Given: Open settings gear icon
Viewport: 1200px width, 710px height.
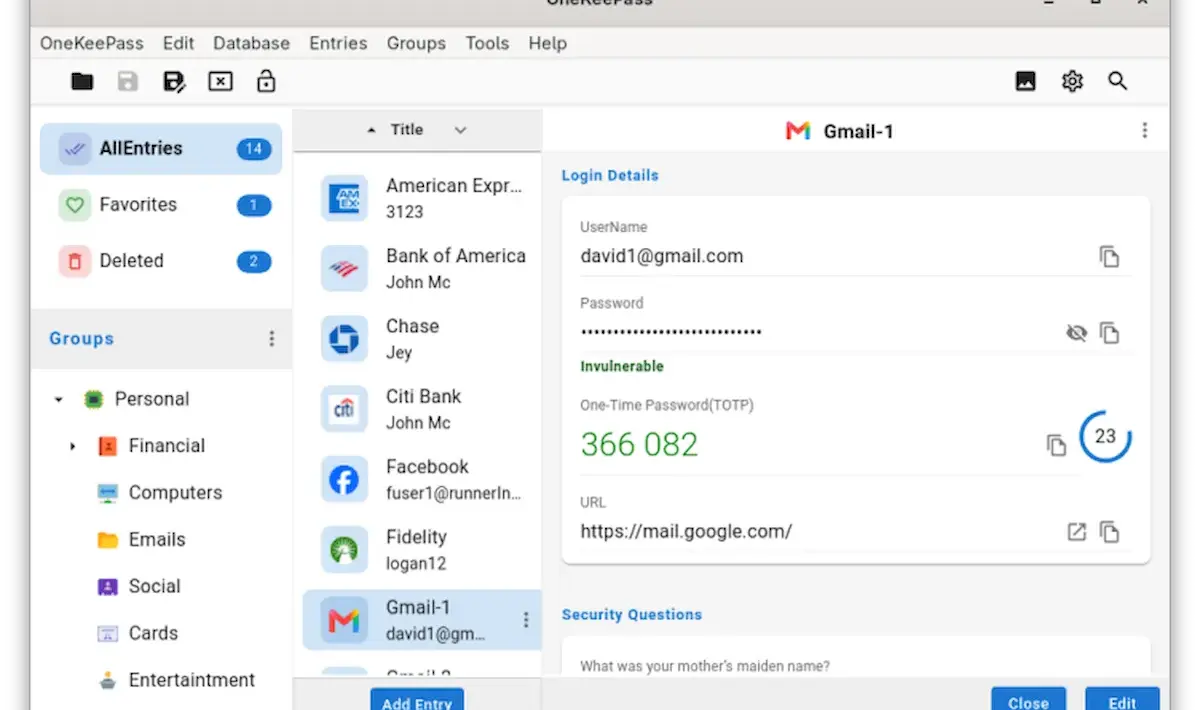Looking at the screenshot, I should [1072, 82].
